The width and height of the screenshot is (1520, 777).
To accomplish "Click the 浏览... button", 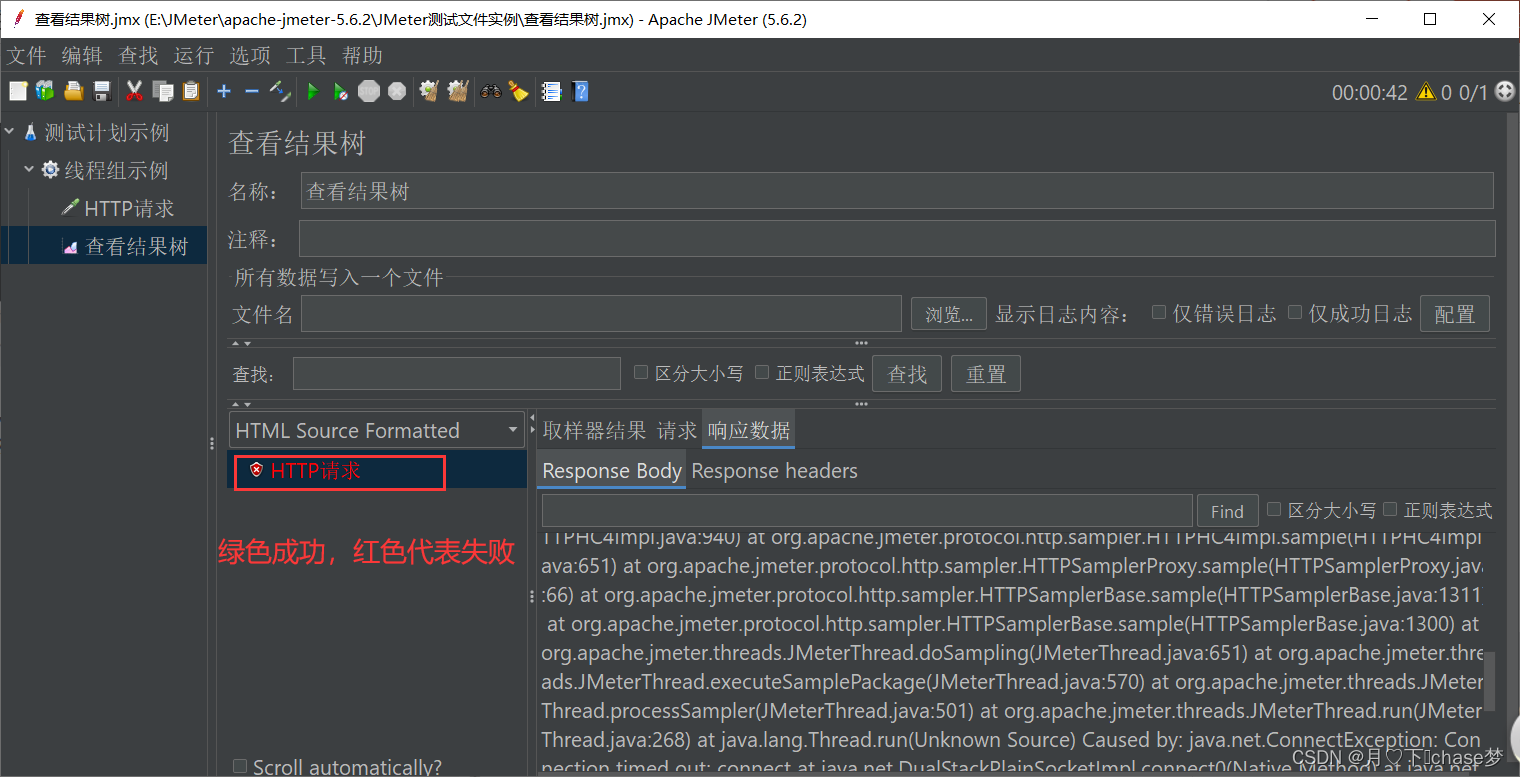I will (949, 314).
